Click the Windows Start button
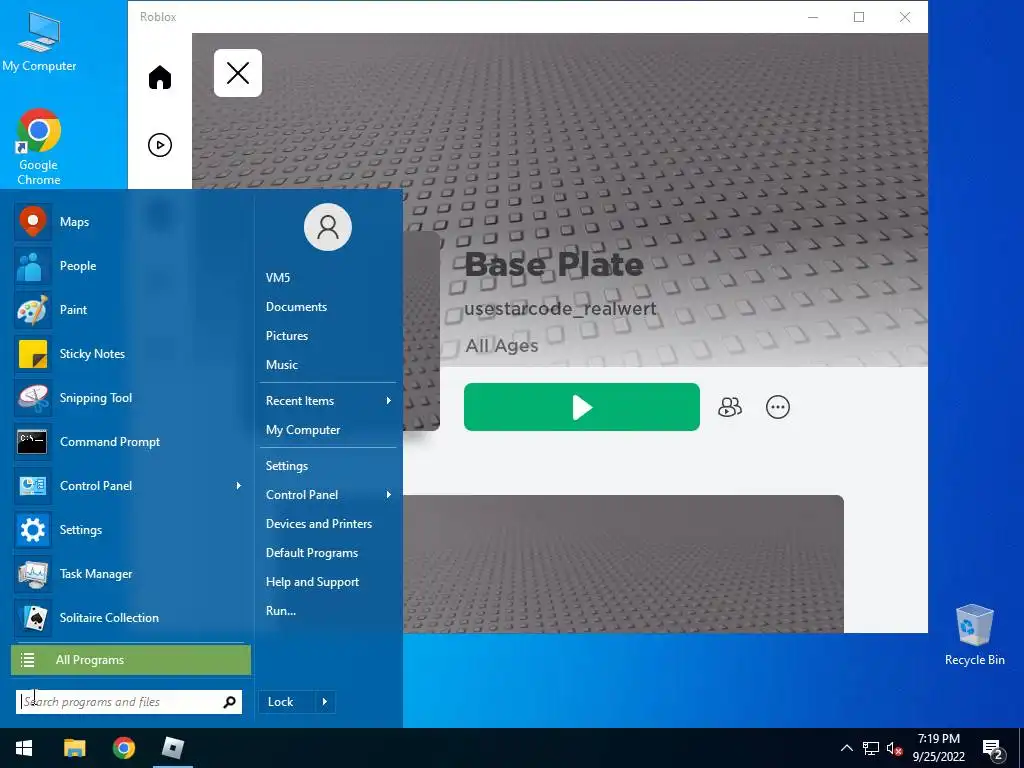Image resolution: width=1024 pixels, height=768 pixels. pos(24,748)
